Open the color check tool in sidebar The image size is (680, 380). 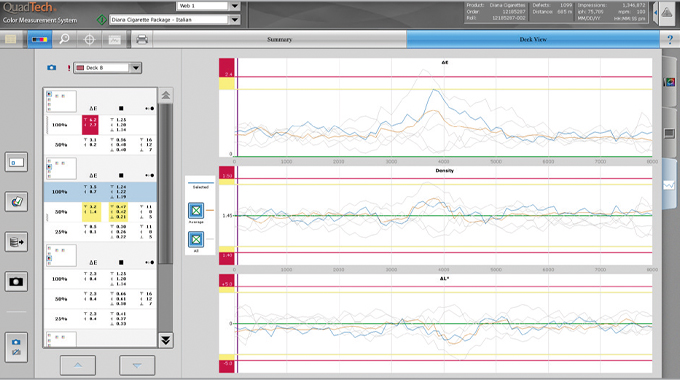click(x=16, y=202)
